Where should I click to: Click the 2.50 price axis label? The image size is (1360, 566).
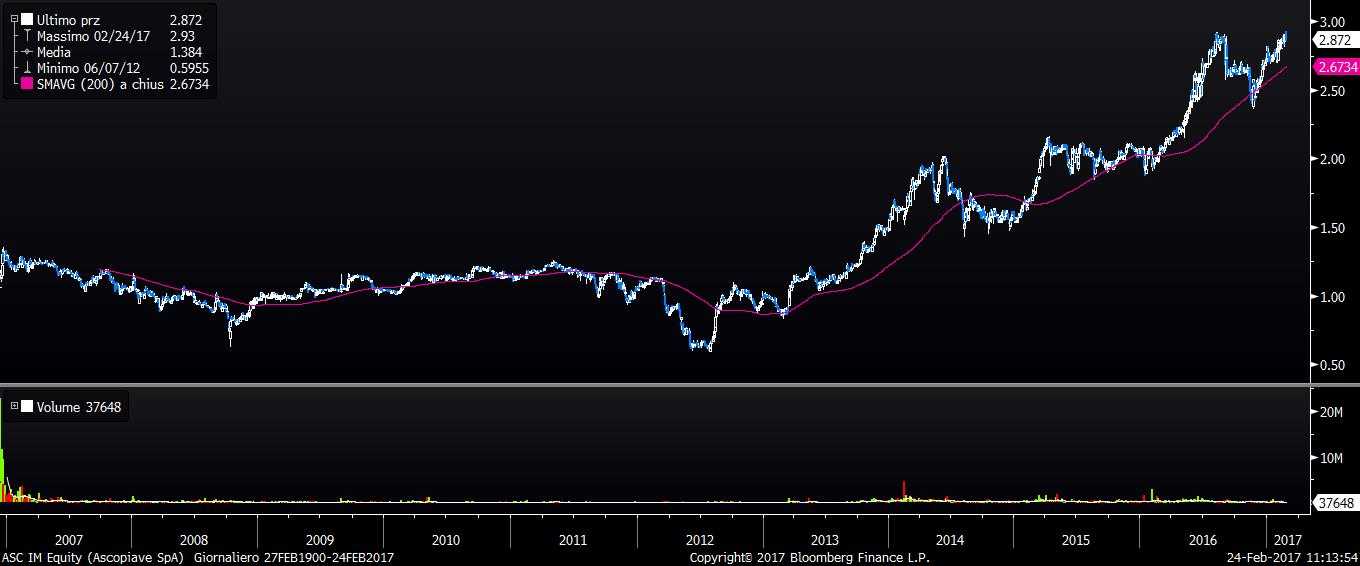point(1331,91)
